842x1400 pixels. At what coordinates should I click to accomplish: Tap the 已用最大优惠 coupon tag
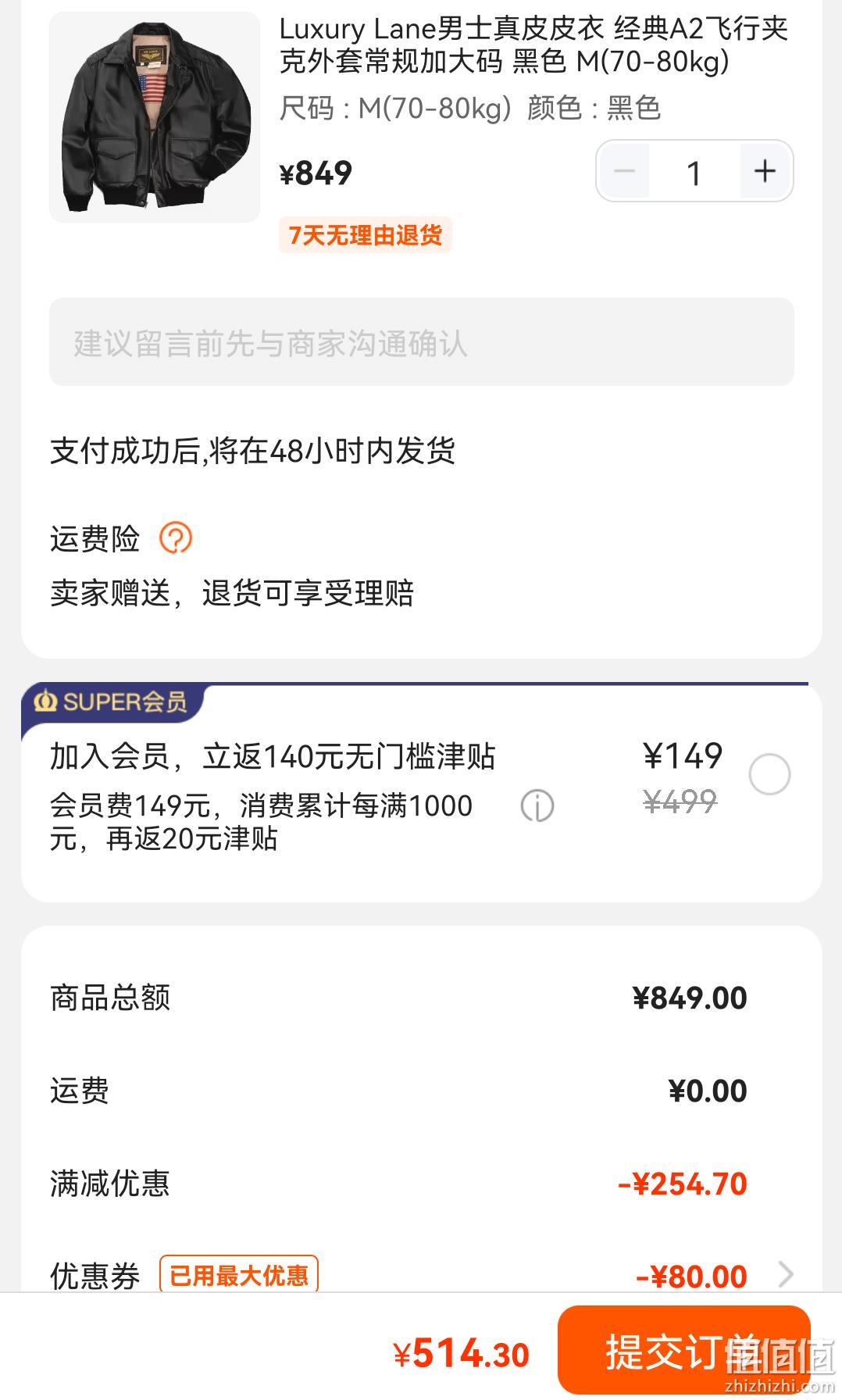coord(239,1275)
